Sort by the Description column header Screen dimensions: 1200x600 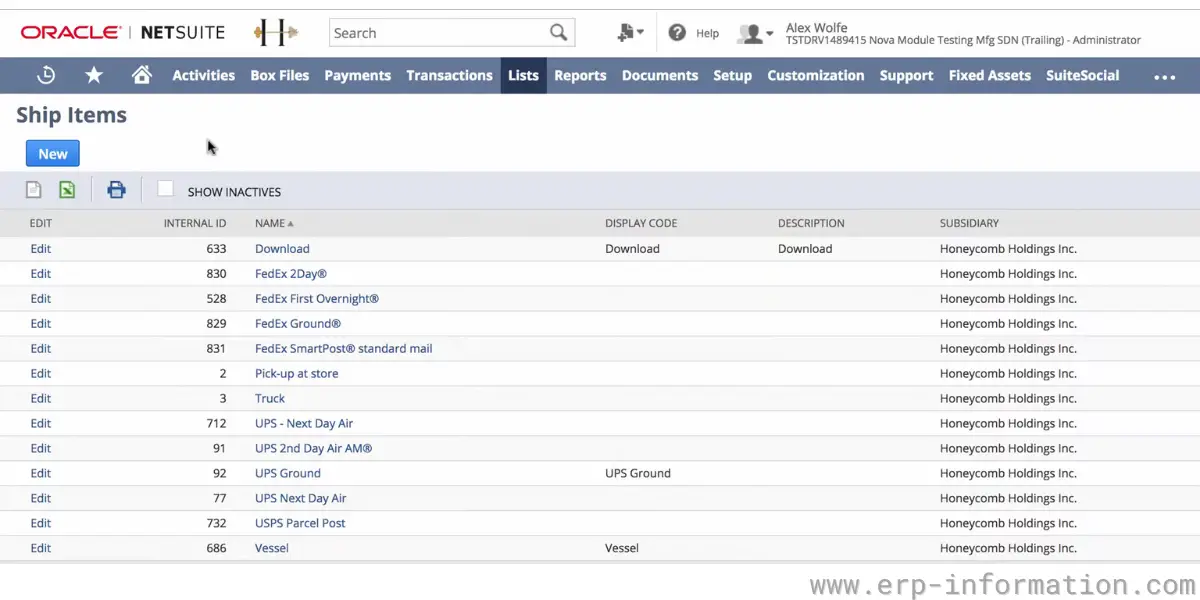[811, 223]
